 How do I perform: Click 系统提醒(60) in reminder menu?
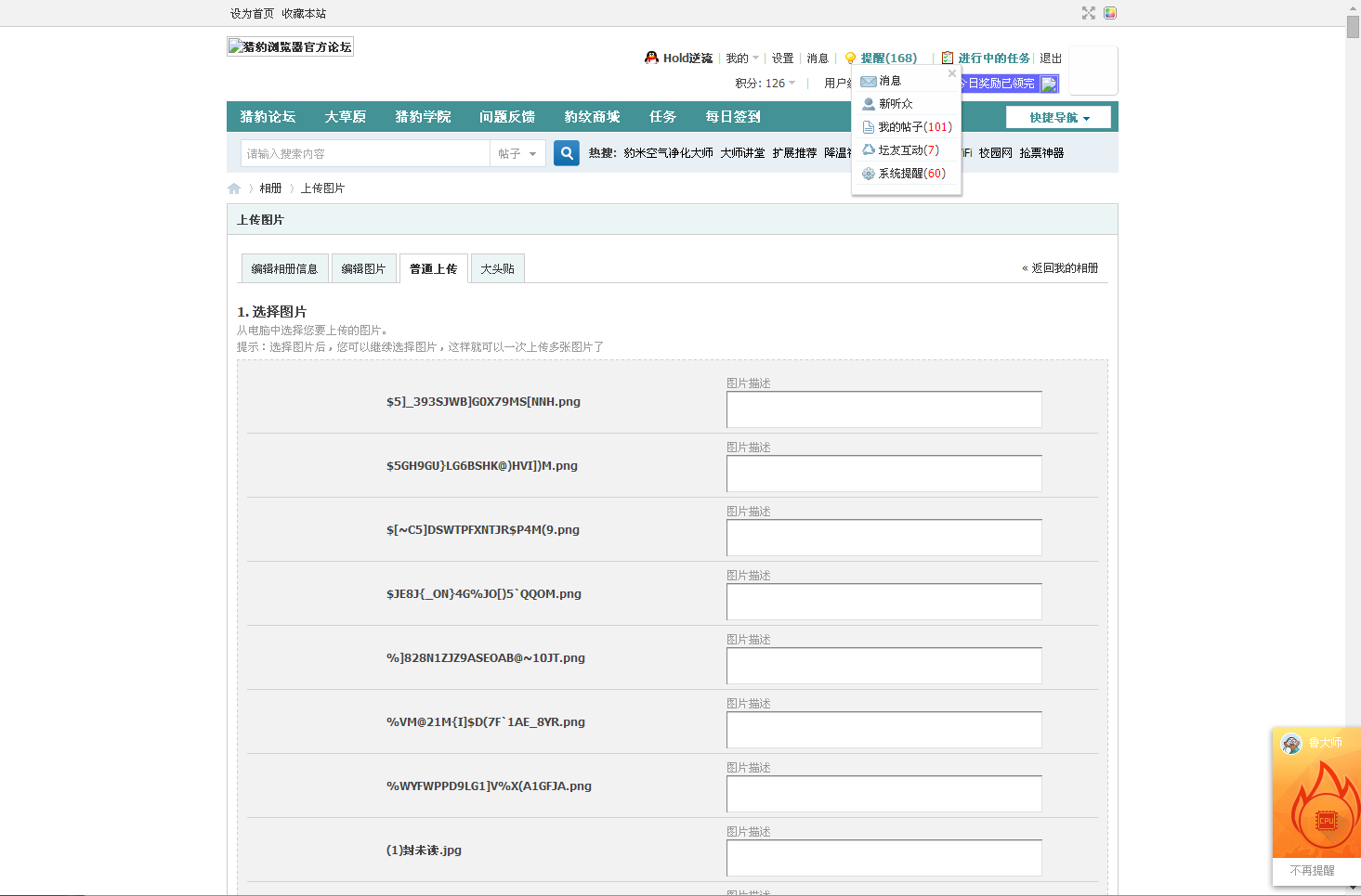click(912, 174)
